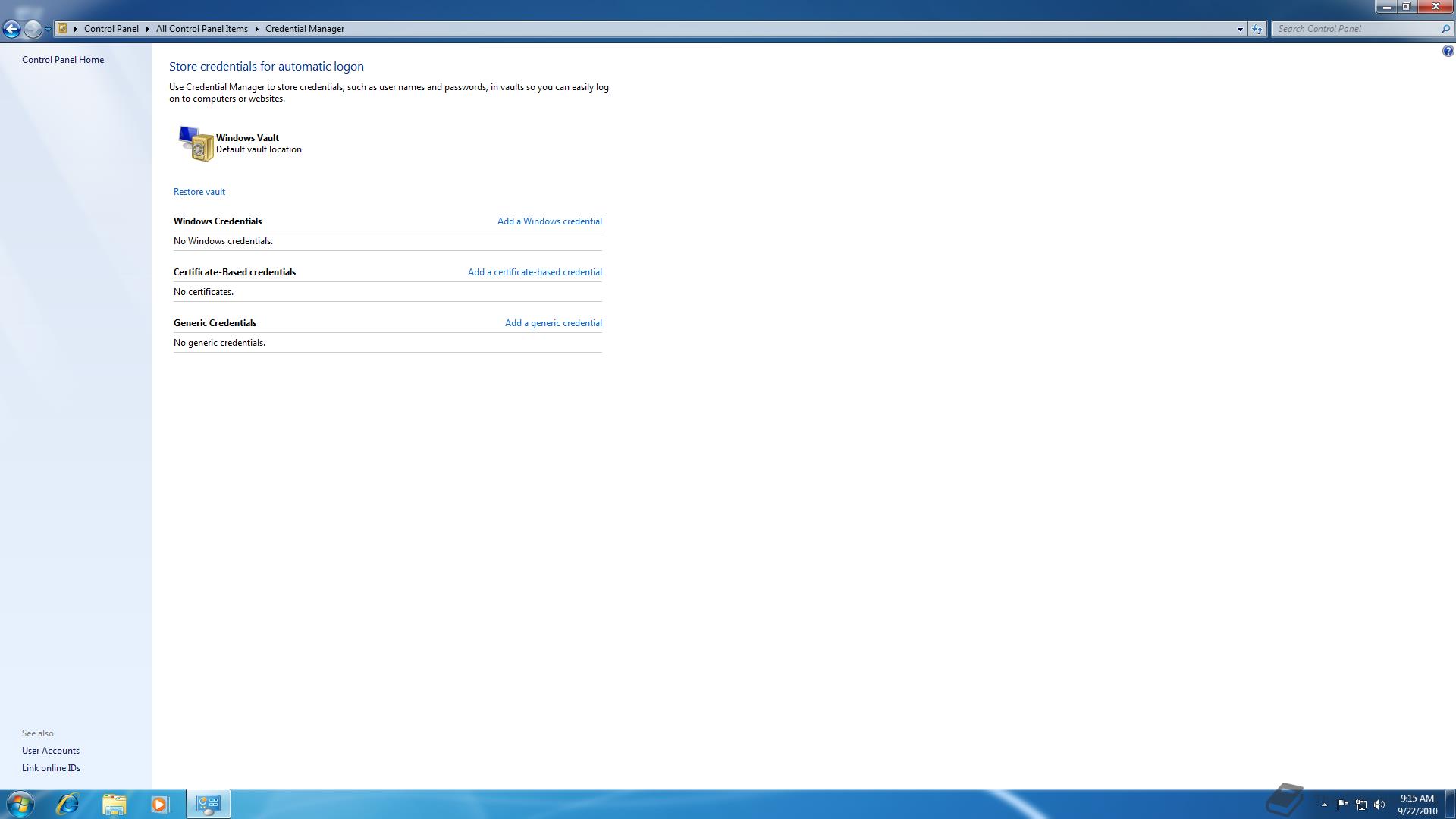Image resolution: width=1456 pixels, height=819 pixels.
Task: Click Generic Credentials heading
Action: pyautogui.click(x=215, y=323)
